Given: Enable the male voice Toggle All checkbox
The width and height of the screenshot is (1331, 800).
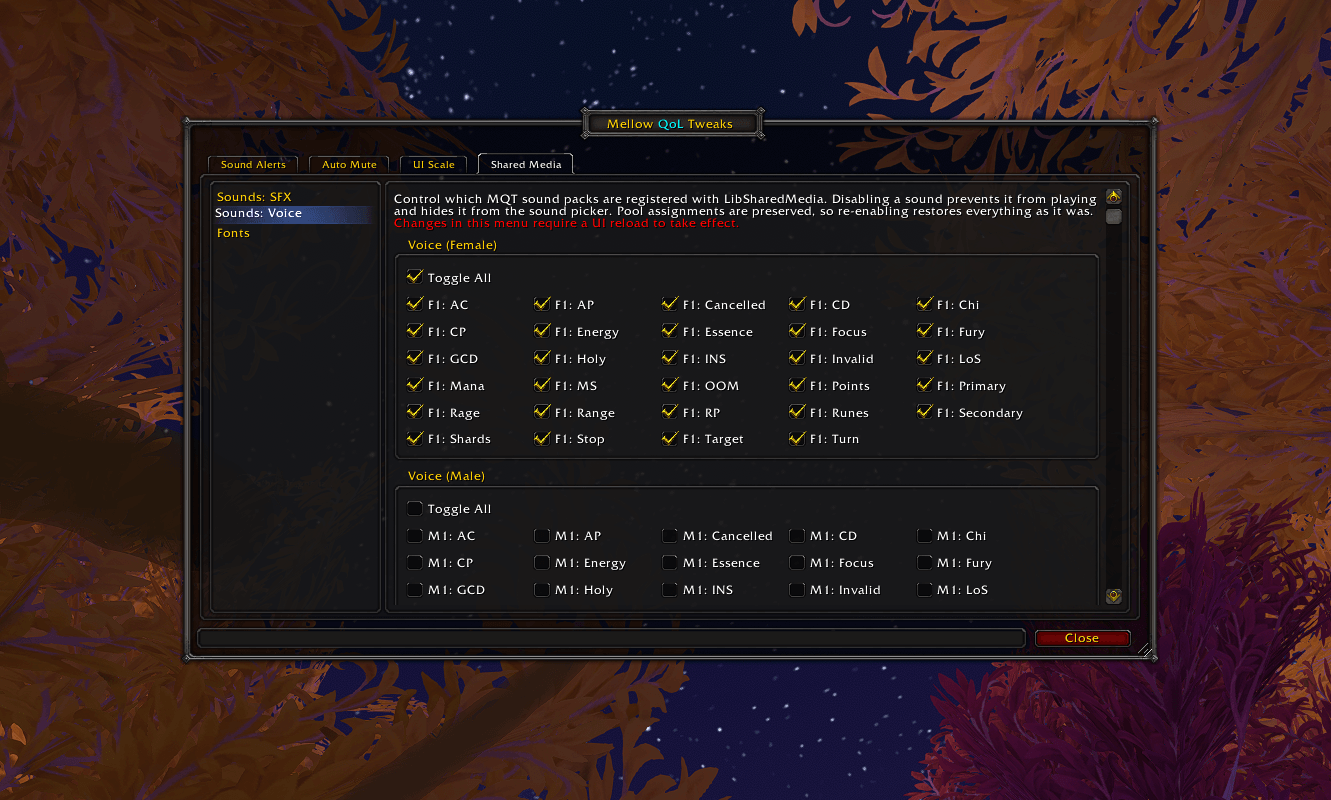Looking at the screenshot, I should pyautogui.click(x=415, y=508).
